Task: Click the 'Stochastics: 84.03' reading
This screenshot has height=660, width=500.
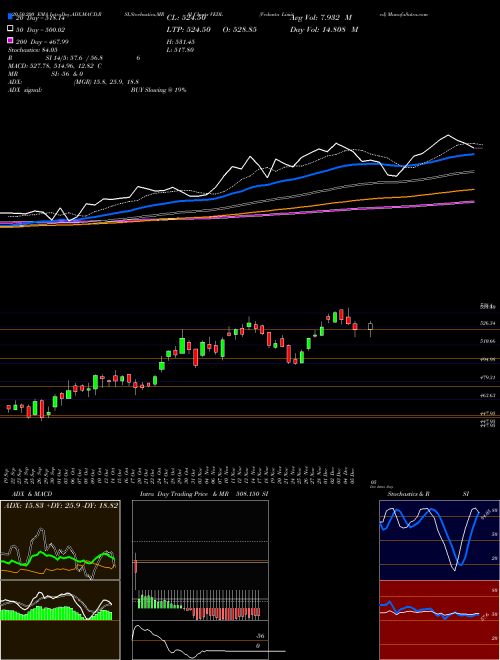Action: (33, 50)
